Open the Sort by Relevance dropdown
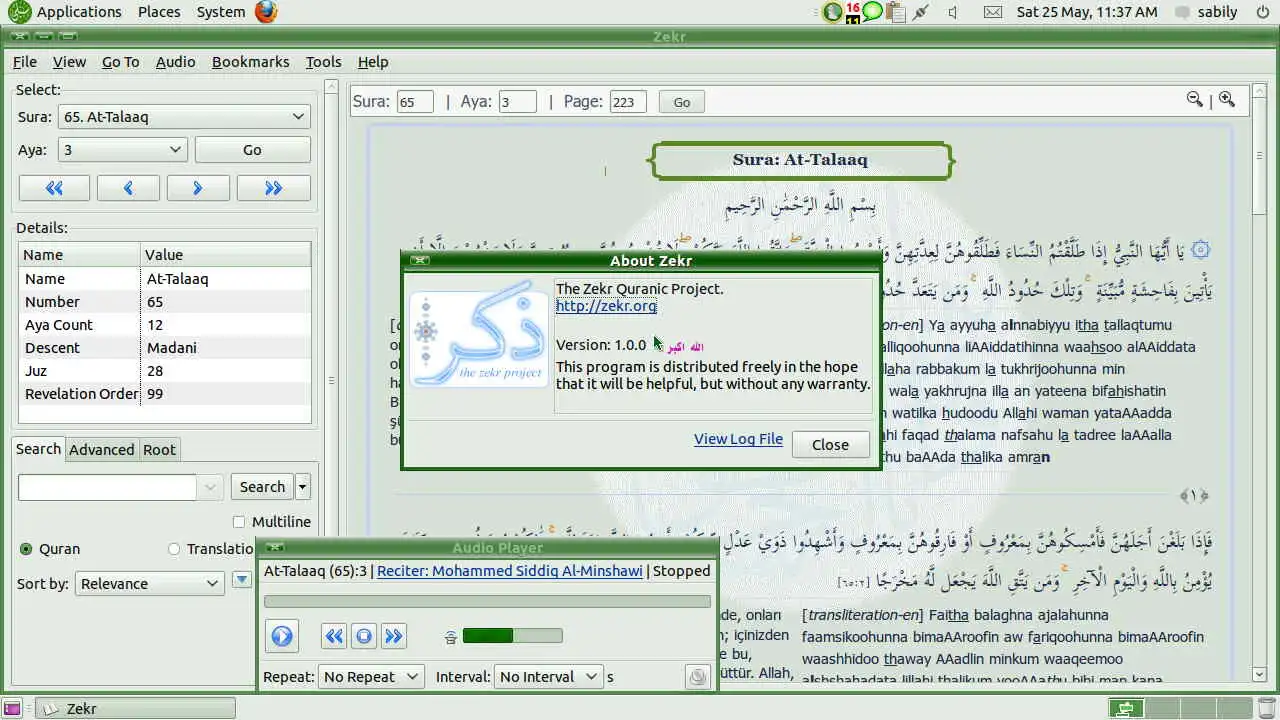The width and height of the screenshot is (1280, 720). pos(150,584)
